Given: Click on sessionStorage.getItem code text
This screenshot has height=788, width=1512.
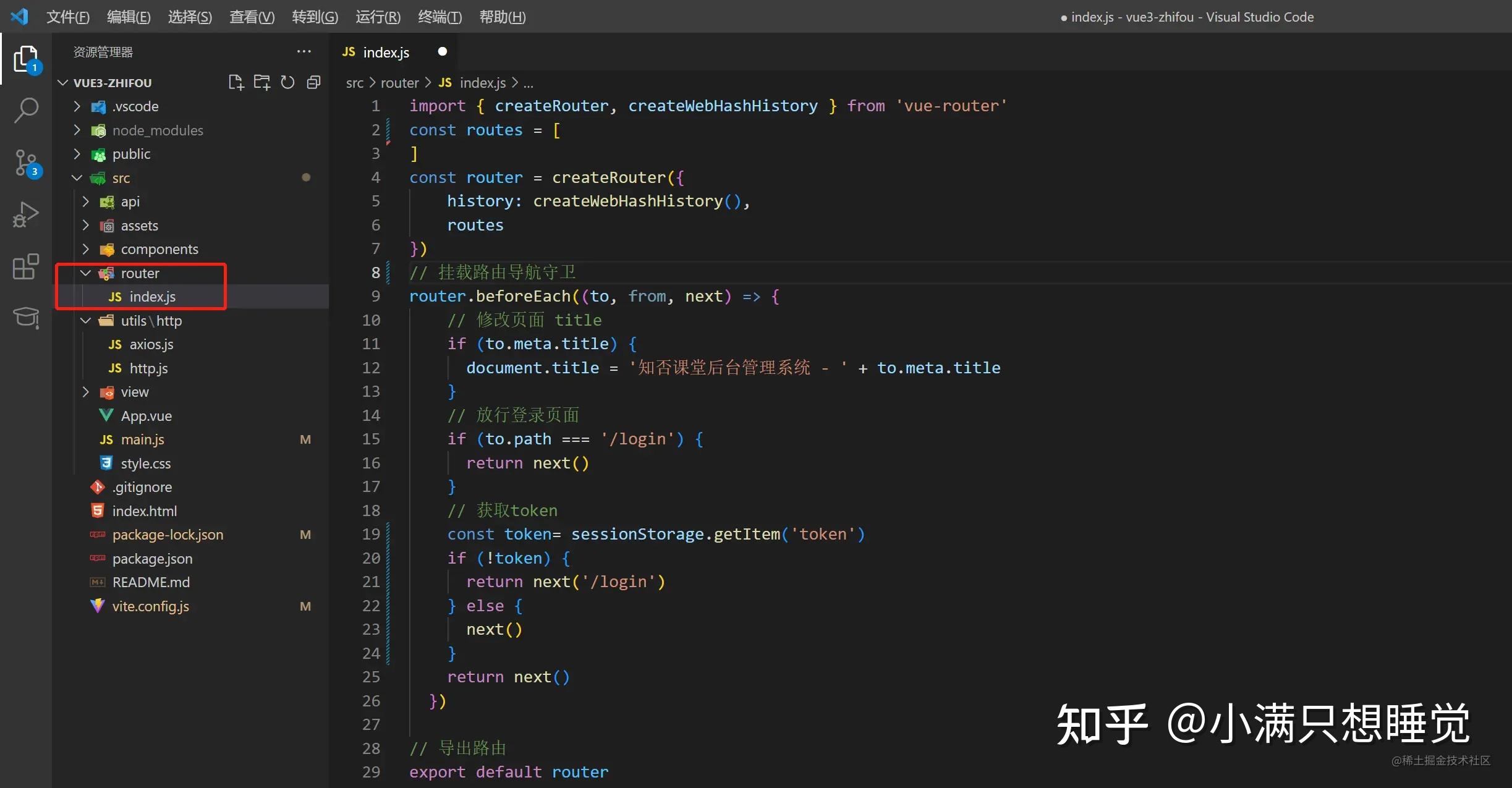Looking at the screenshot, I should (675, 534).
